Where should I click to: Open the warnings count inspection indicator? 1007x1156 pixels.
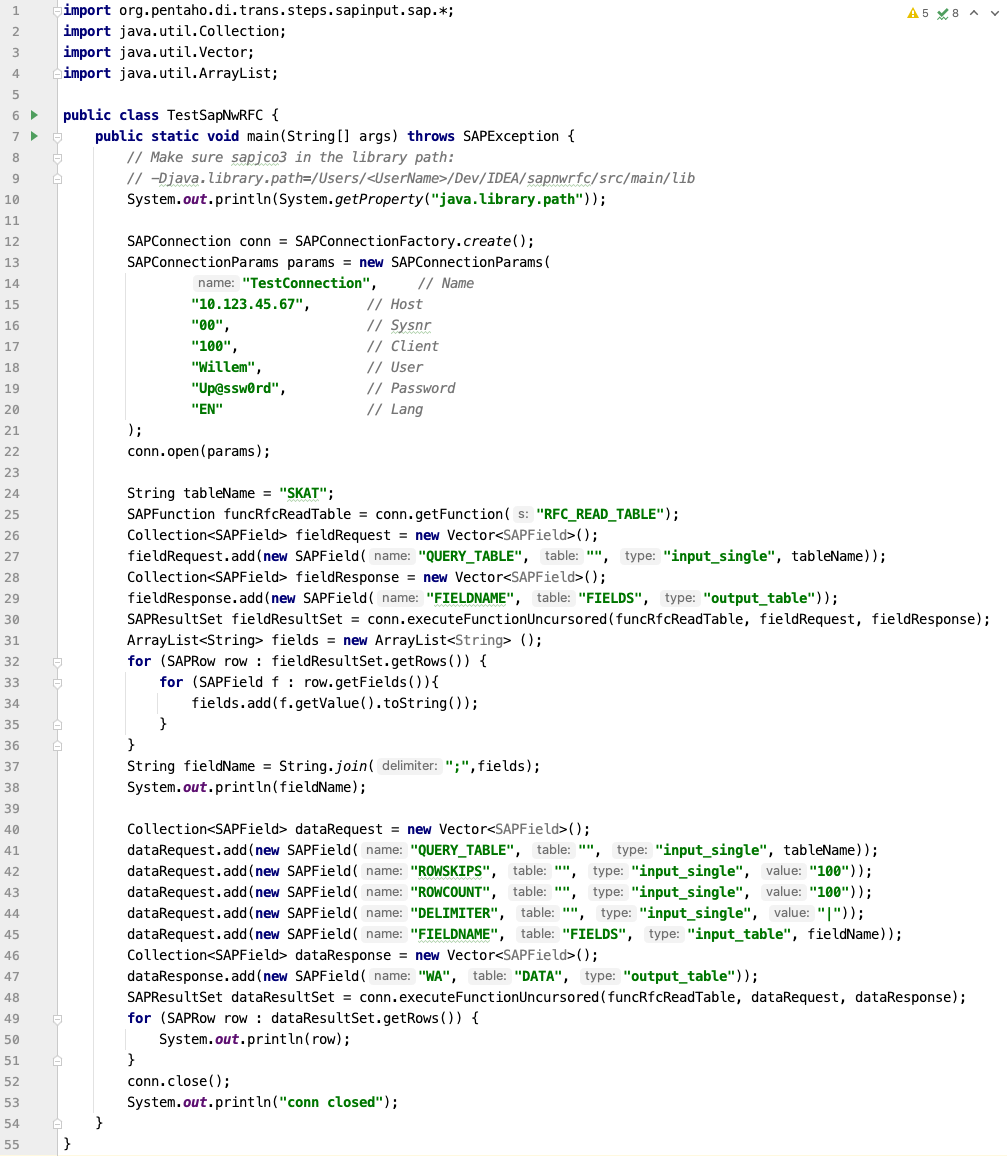(x=918, y=13)
